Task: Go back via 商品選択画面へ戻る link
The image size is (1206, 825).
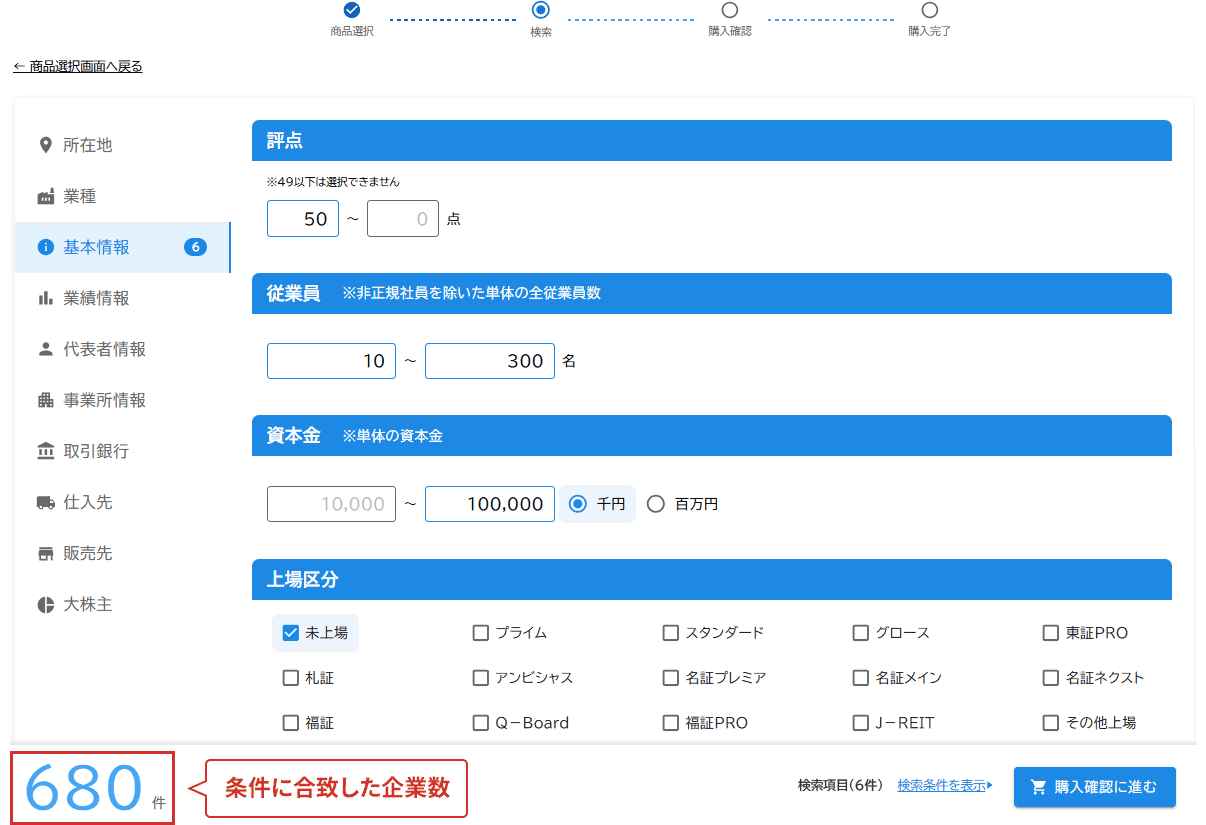Action: 78,67
